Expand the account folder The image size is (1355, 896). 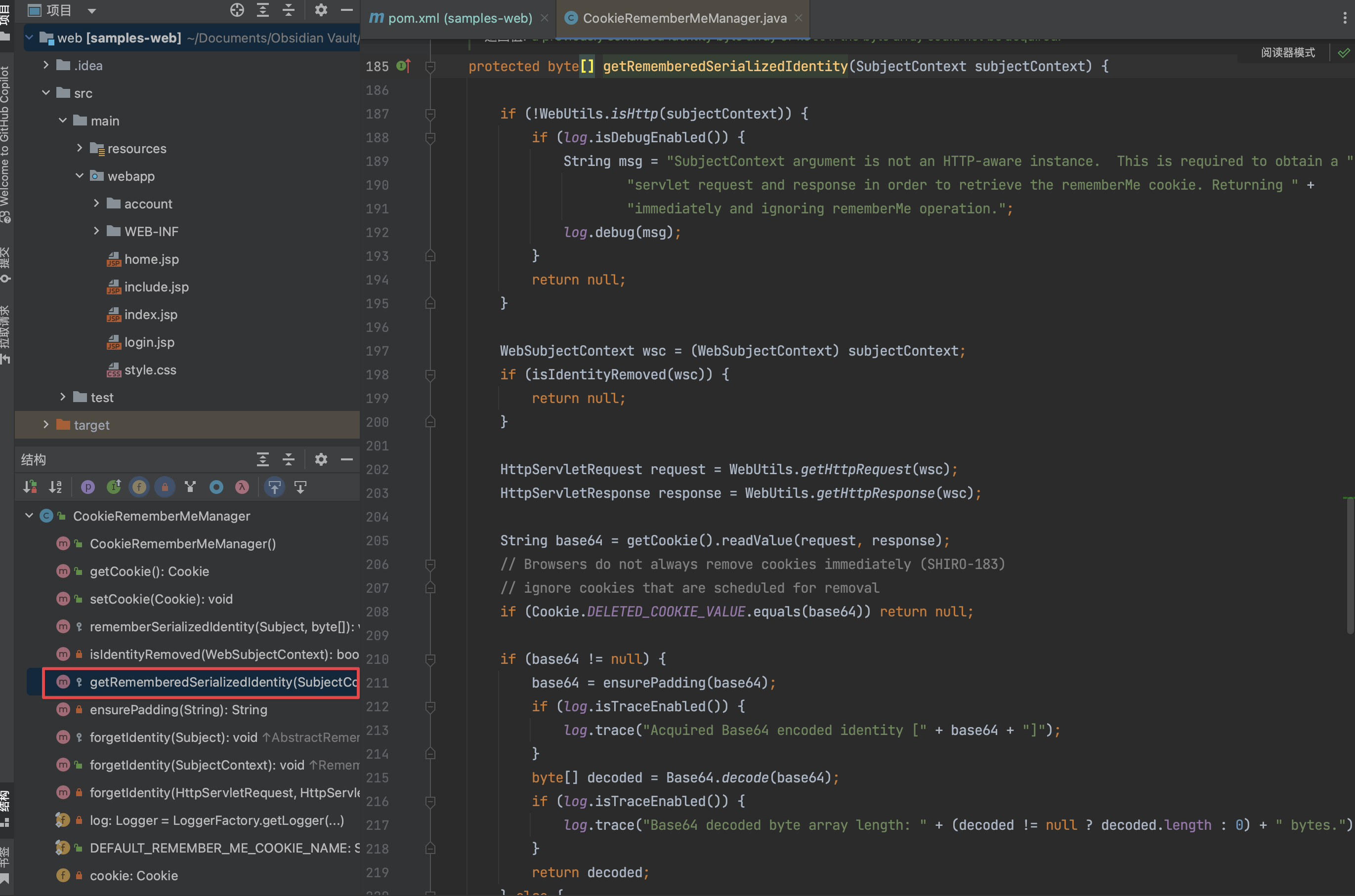[x=96, y=204]
